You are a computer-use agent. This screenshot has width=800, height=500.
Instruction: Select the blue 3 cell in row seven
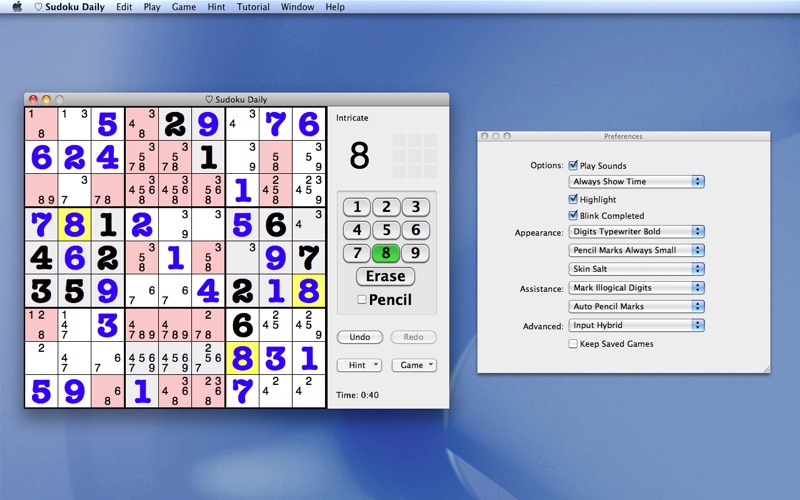coord(108,324)
